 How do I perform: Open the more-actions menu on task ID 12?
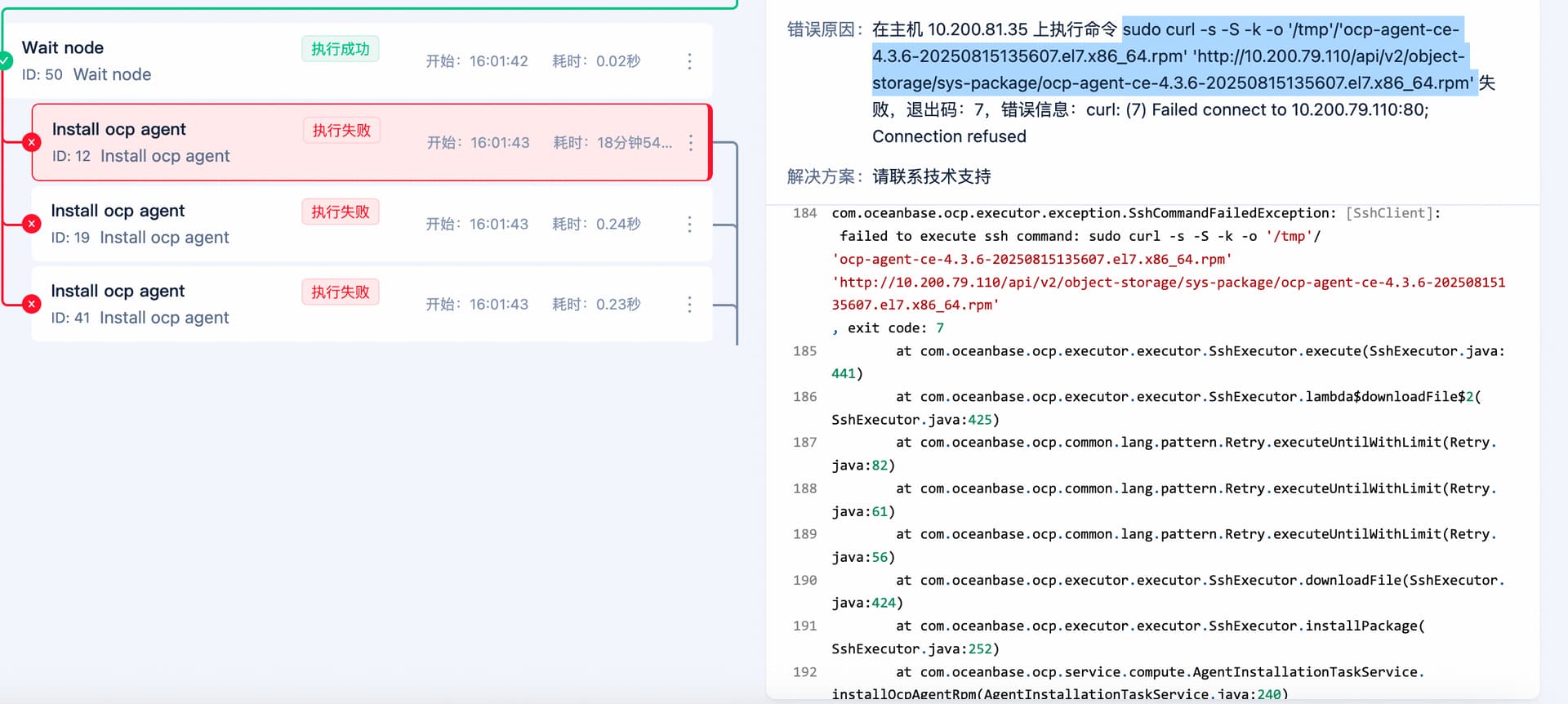pos(691,143)
